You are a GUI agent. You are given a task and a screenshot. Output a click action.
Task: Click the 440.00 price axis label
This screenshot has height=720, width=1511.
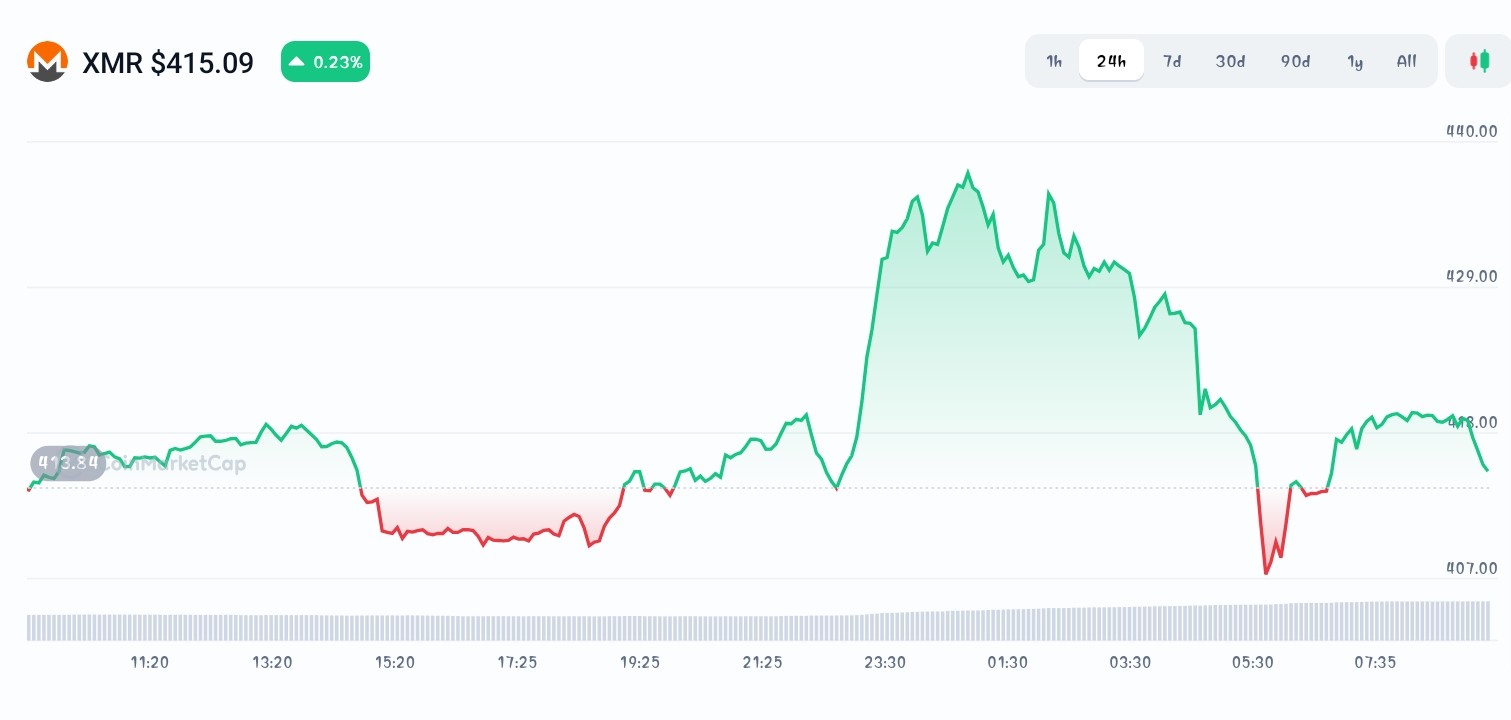pyautogui.click(x=1472, y=131)
